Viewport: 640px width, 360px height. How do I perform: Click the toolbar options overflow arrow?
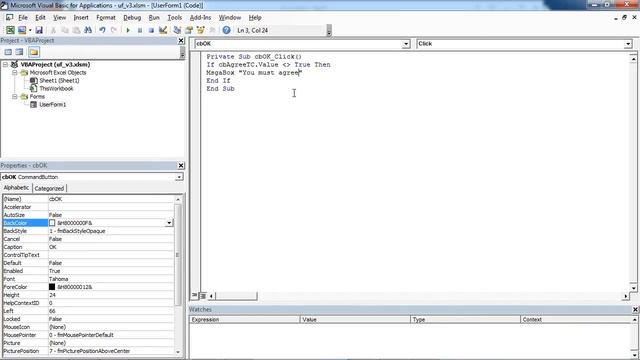point(329,31)
